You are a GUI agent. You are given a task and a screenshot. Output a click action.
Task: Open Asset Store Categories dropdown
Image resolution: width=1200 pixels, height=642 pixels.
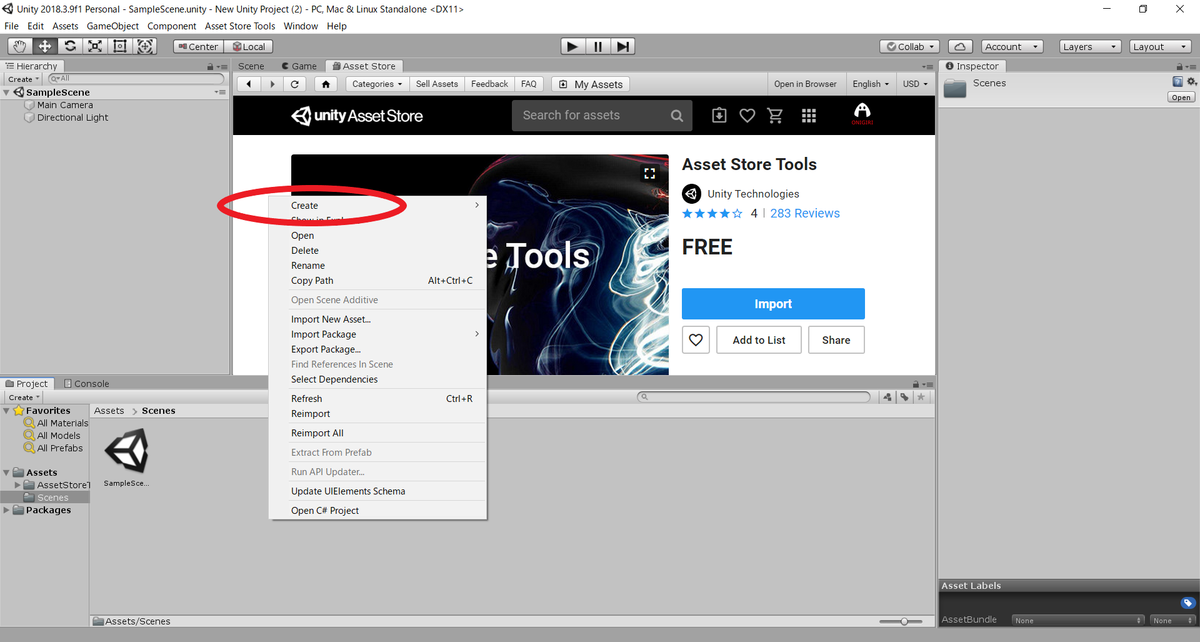point(377,84)
